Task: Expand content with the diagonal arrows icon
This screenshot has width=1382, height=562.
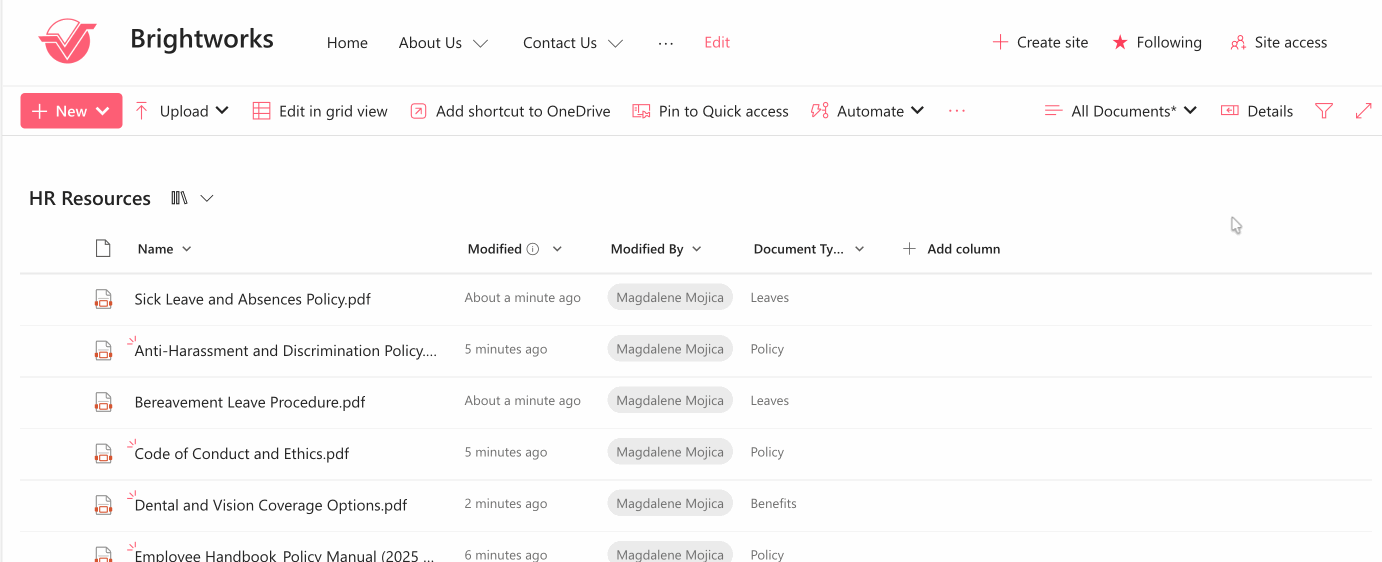Action: [x=1363, y=111]
